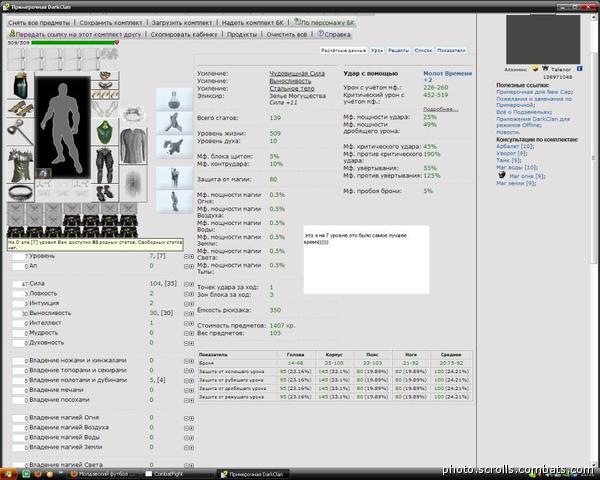This screenshot has height=480, width=600.
Task: Open the Продукты menu link
Action: (x=242, y=34)
